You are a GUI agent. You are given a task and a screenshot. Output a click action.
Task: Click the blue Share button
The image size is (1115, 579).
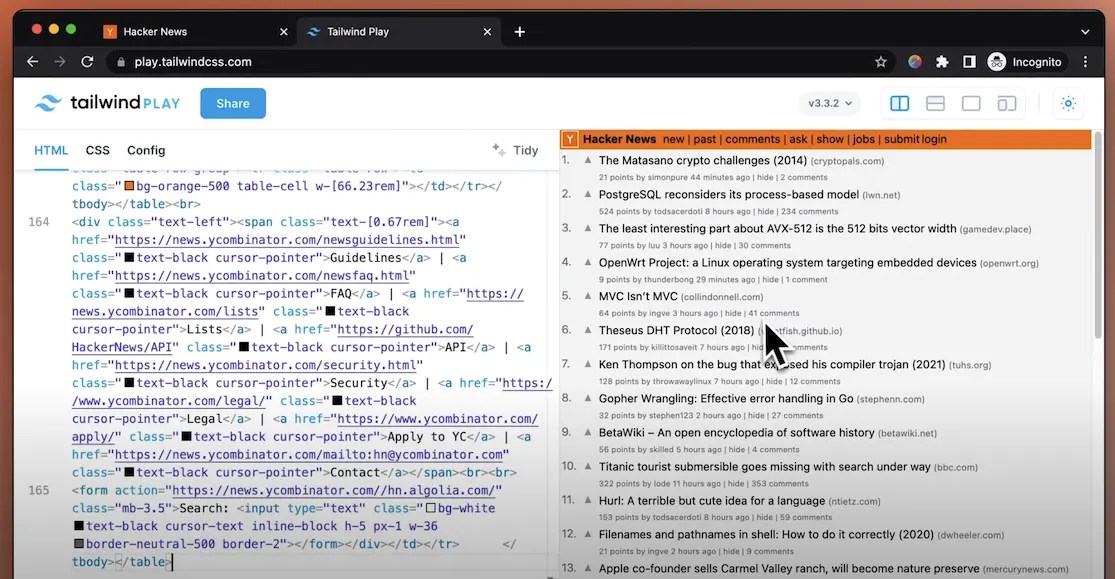233,103
